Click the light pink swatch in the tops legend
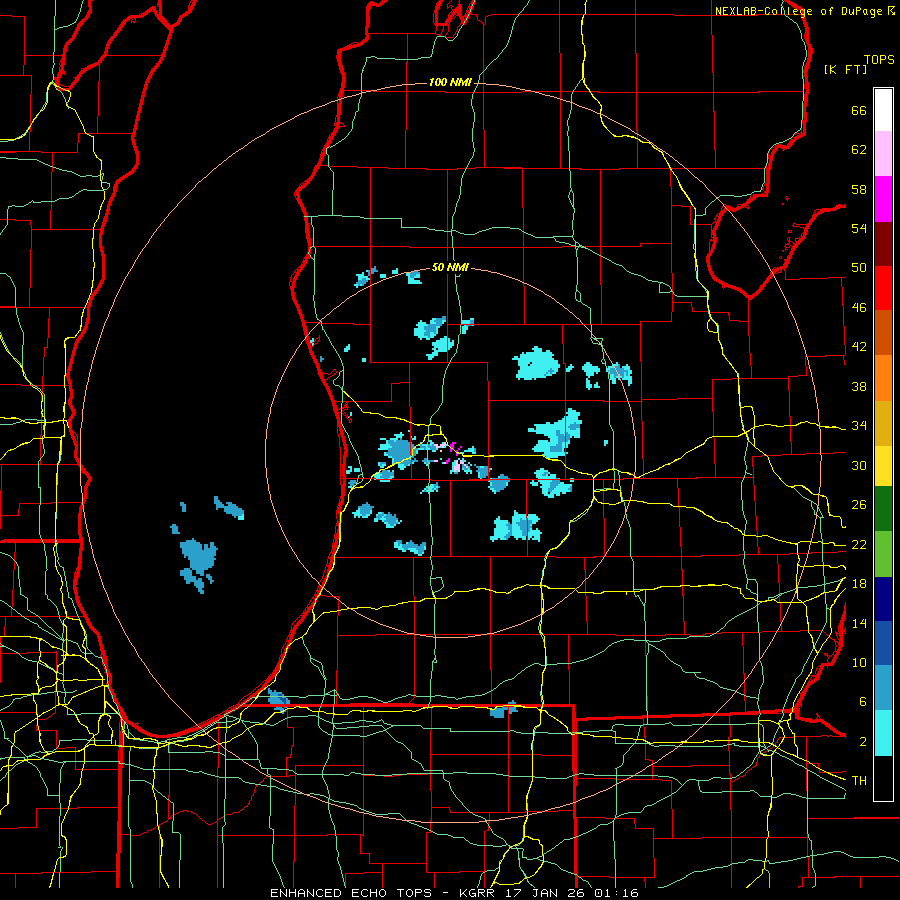Viewport: 900px width, 900px height. click(883, 154)
